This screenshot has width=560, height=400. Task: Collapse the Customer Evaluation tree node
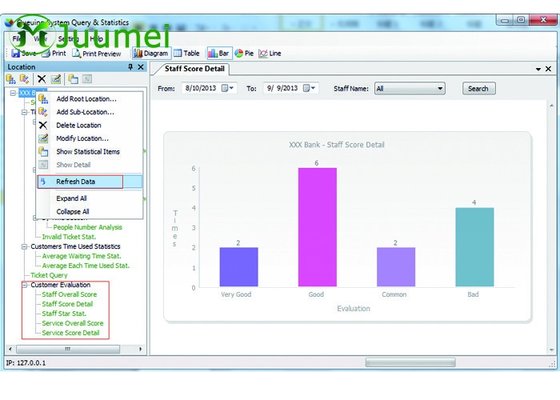25,285
